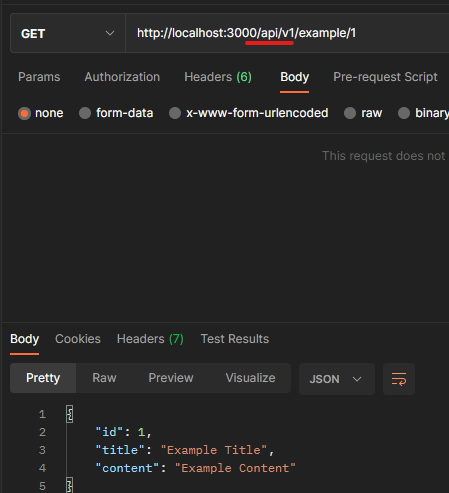The width and height of the screenshot is (449, 493).
Task: Click the closing brace on line 5
Action: [69, 486]
